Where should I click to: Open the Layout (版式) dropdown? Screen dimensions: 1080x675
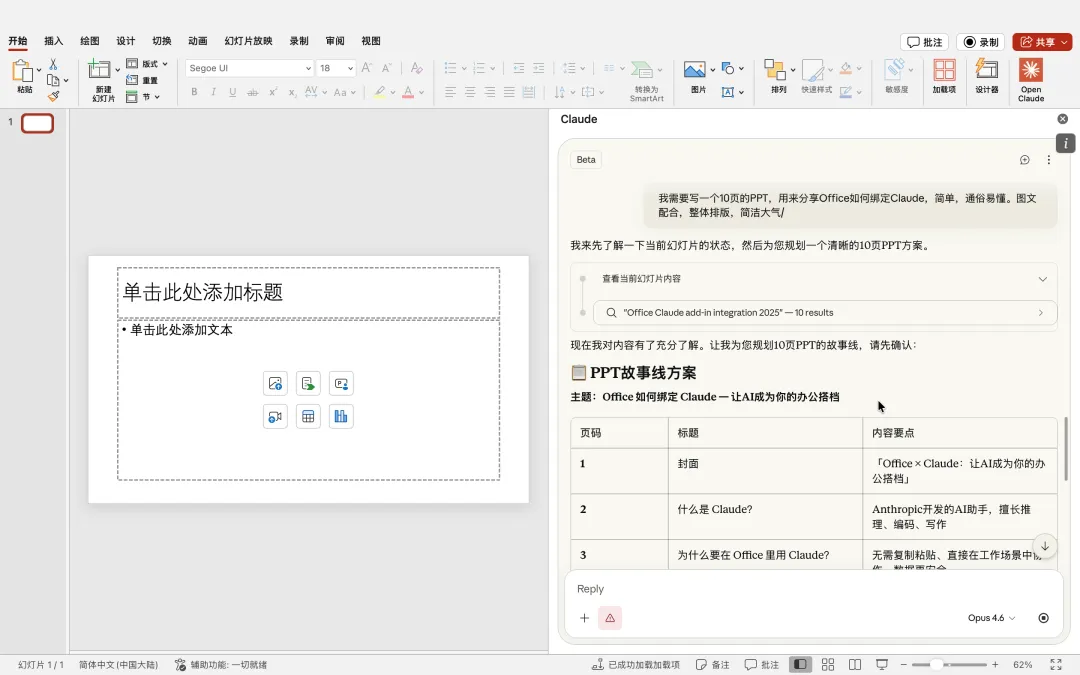147,63
